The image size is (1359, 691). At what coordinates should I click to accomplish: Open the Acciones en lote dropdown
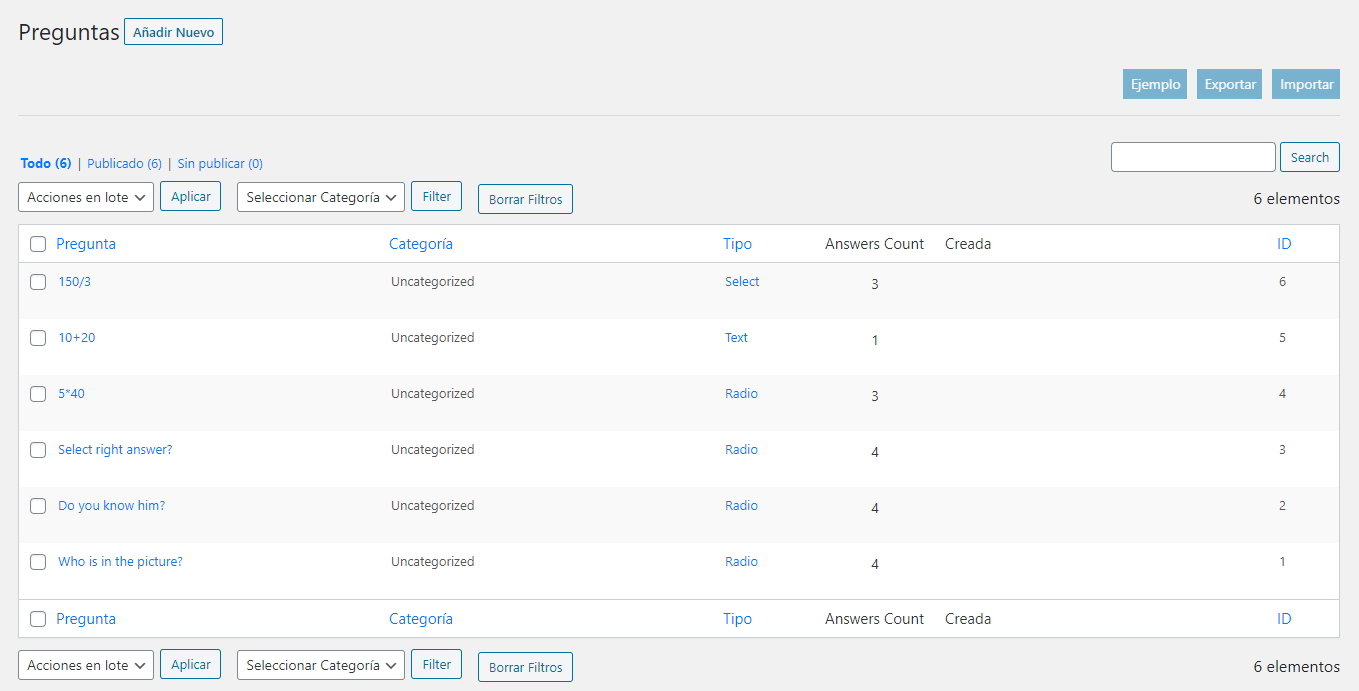[85, 196]
